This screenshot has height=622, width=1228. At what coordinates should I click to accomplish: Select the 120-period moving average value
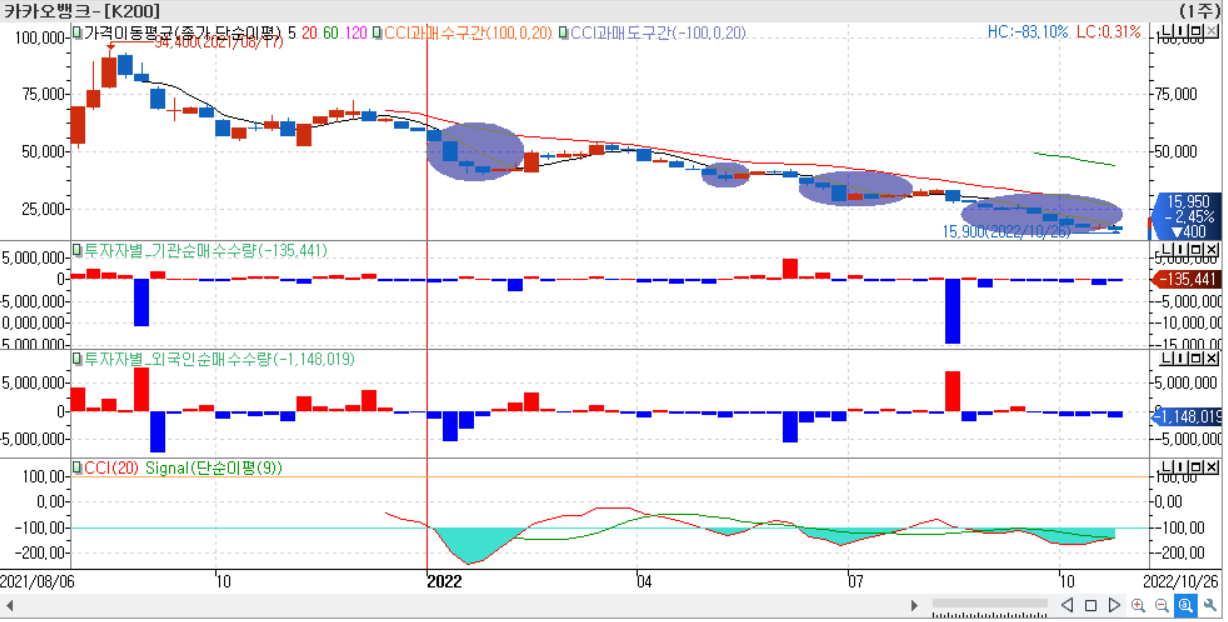point(356,32)
